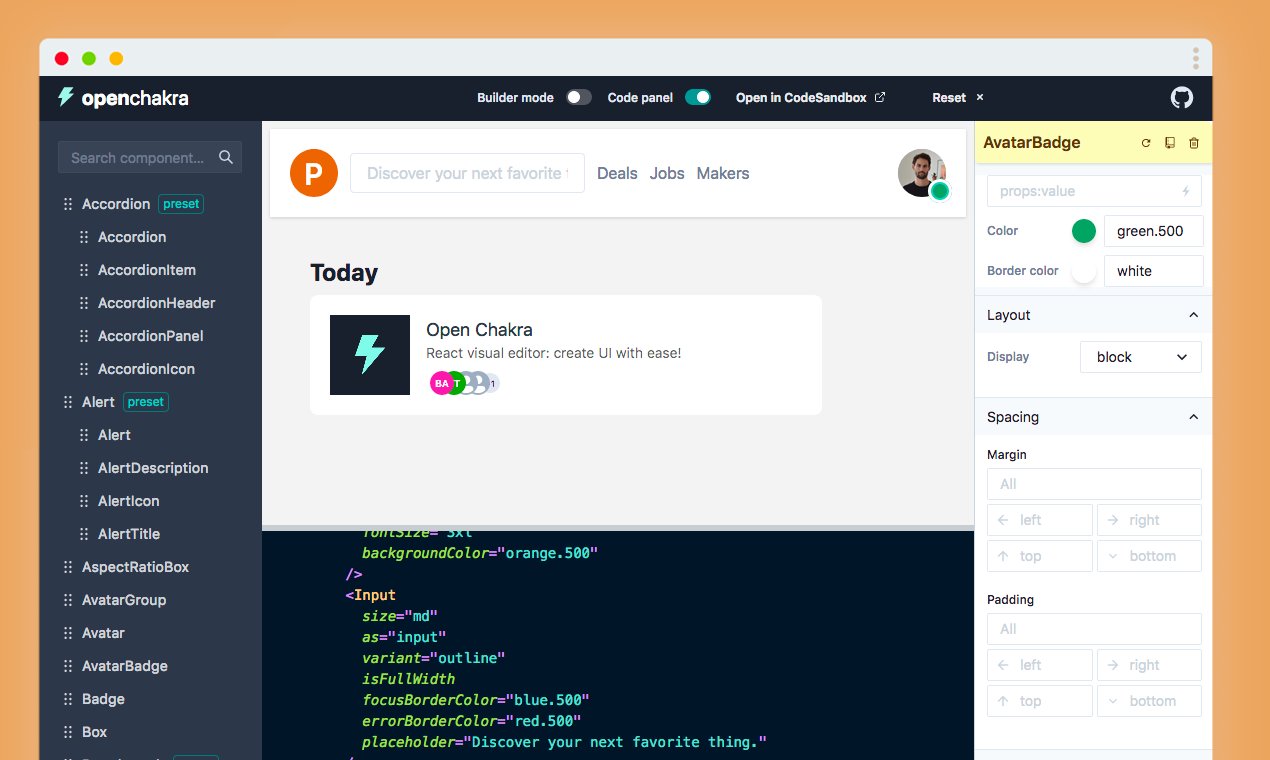Click the Reset button
Screen dimensions: 1270x760
[x=958, y=97]
